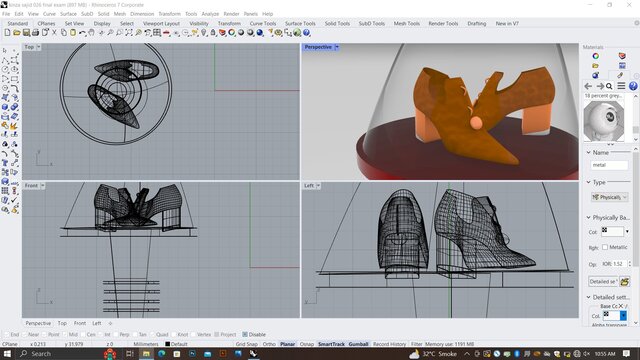Toggle the Cen osnap checkbox

[83, 334]
